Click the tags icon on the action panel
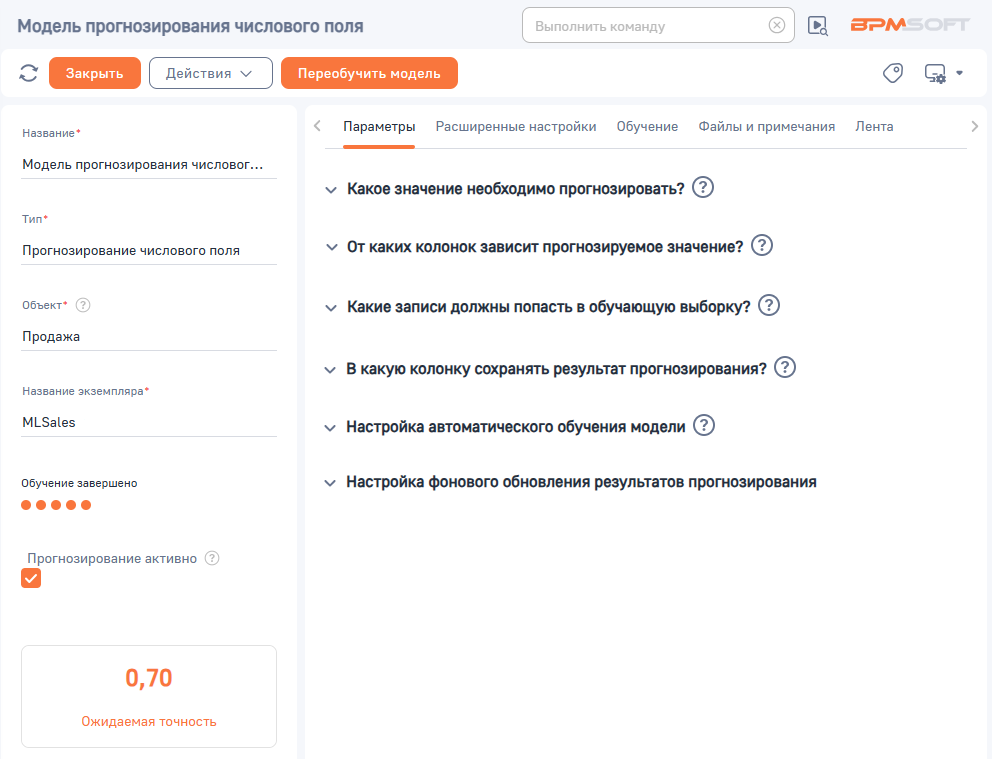This screenshot has width=992, height=759. (892, 72)
